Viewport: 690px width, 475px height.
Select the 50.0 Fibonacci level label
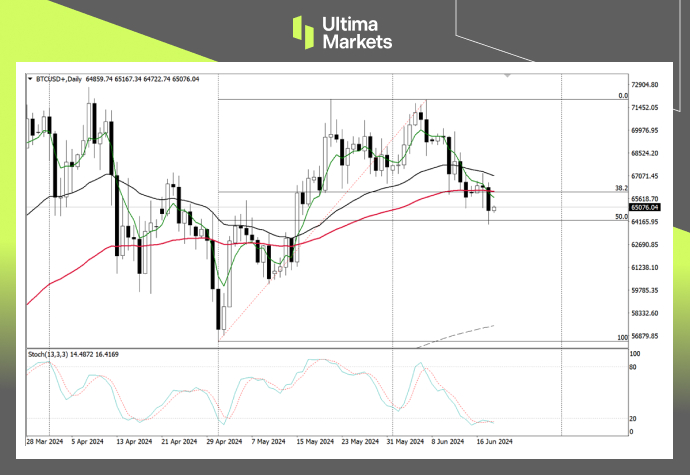(x=620, y=216)
